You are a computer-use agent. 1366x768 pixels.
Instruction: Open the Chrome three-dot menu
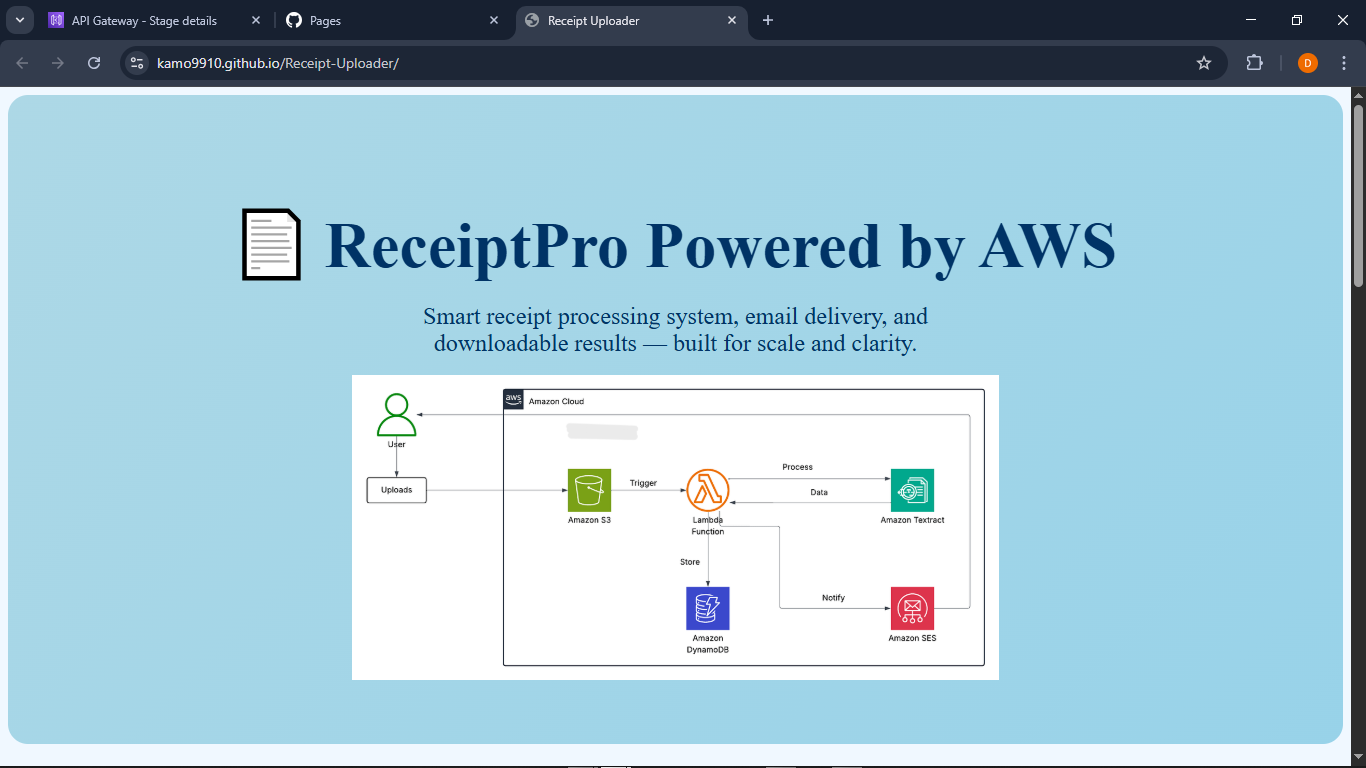pyautogui.click(x=1344, y=63)
